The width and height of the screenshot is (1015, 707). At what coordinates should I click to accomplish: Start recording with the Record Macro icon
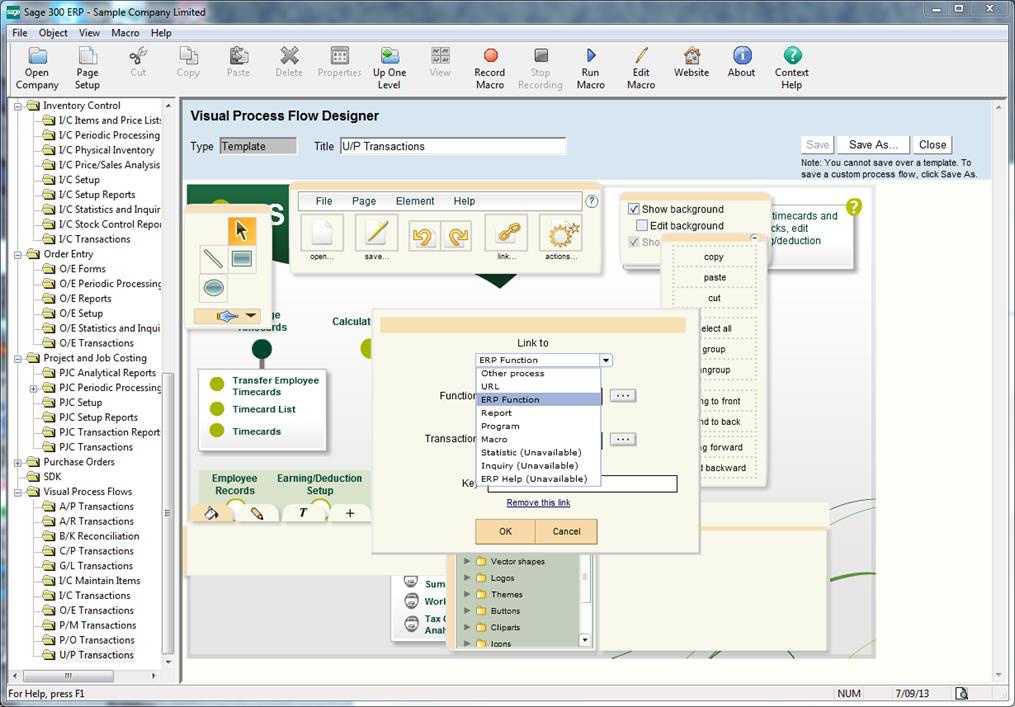pyautogui.click(x=490, y=68)
